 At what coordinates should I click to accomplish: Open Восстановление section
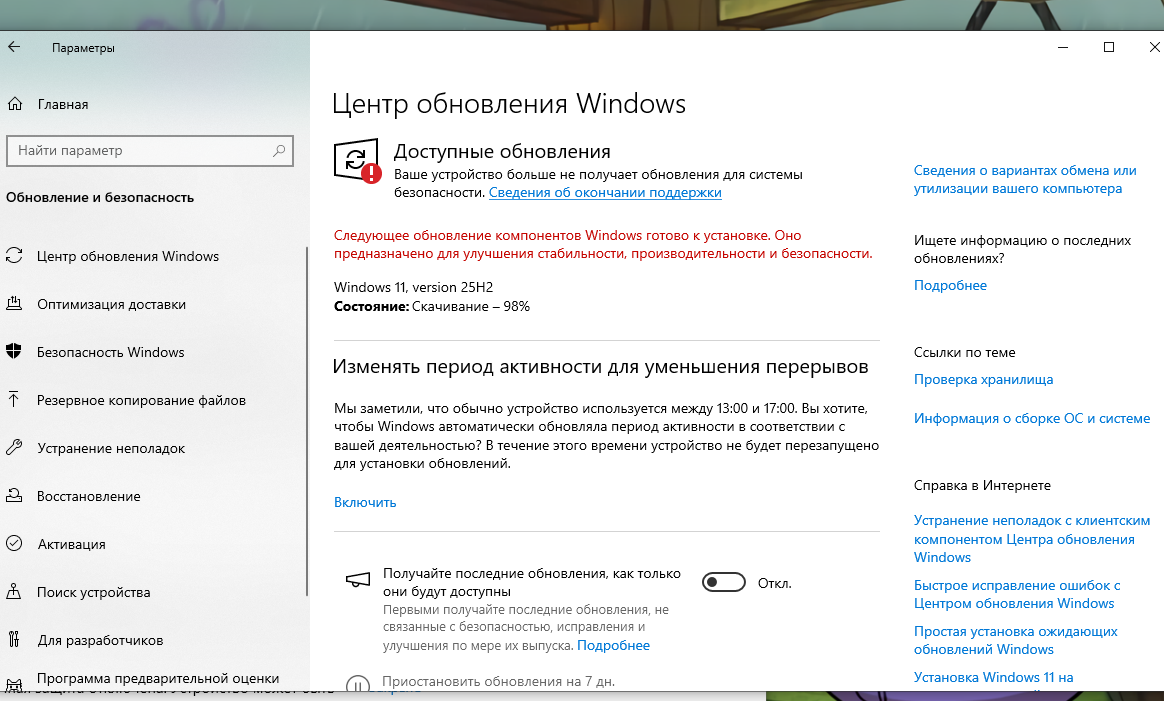[88, 496]
